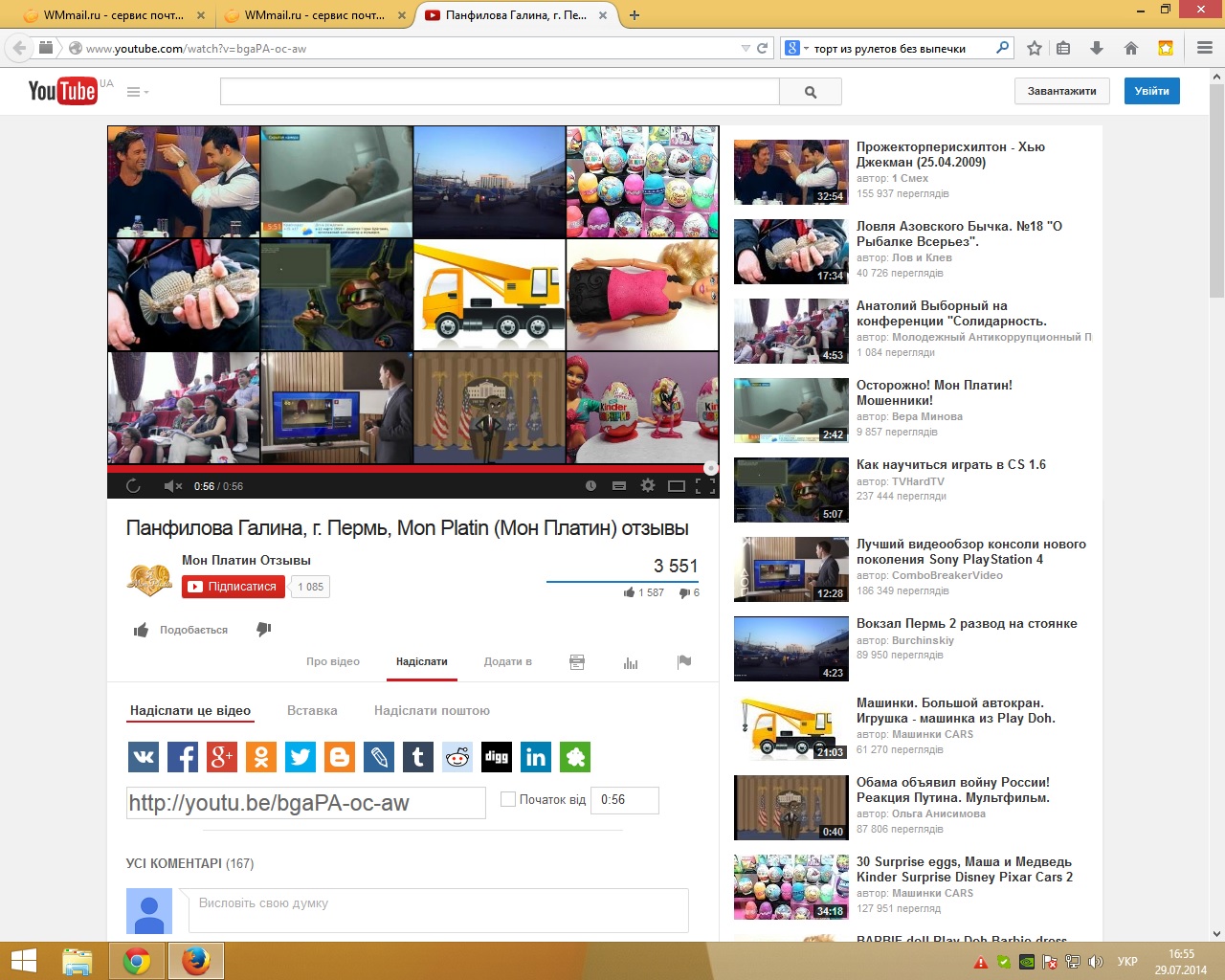The image size is (1225, 980).
Task: Show video statistics bar-chart icon
Action: pyautogui.click(x=631, y=662)
